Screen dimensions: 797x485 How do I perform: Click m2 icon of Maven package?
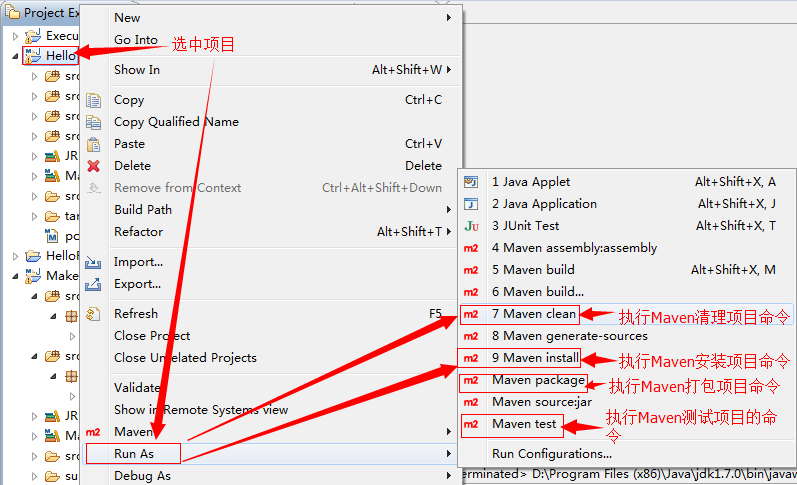[x=471, y=380]
